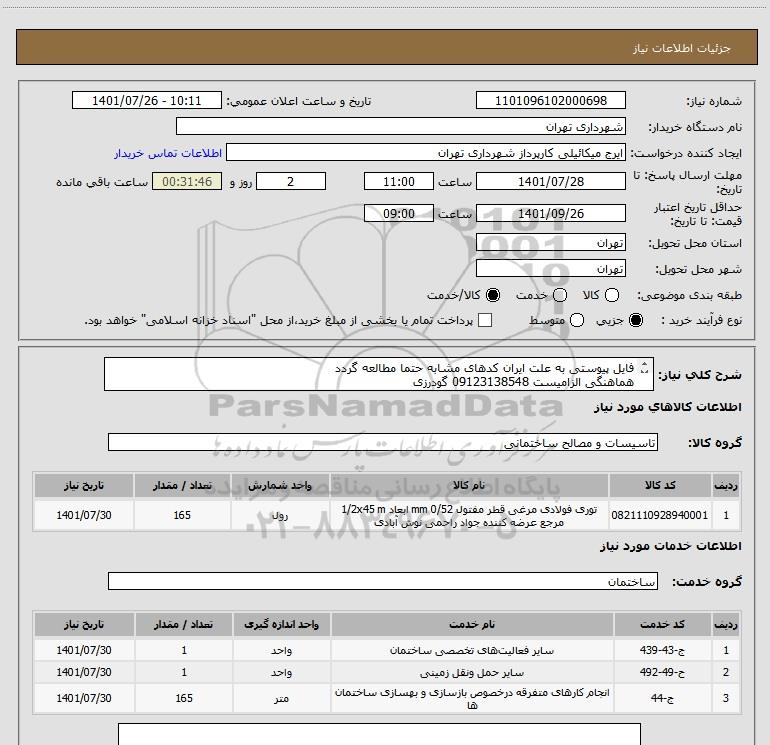Select goods code 0821110928940001 cell
Viewport: 770px width, 745px height.
(660, 515)
